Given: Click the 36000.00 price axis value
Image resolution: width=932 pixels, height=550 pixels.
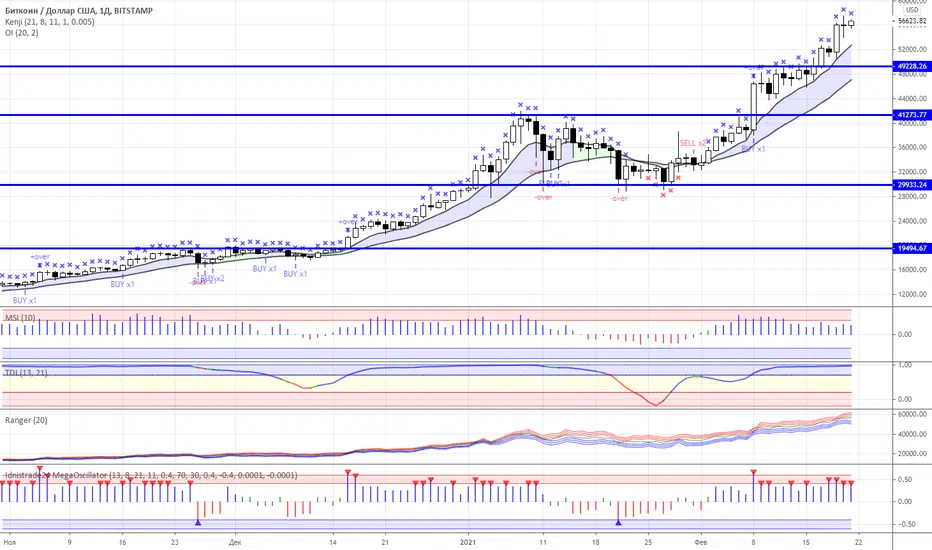Looking at the screenshot, I should pos(912,147).
